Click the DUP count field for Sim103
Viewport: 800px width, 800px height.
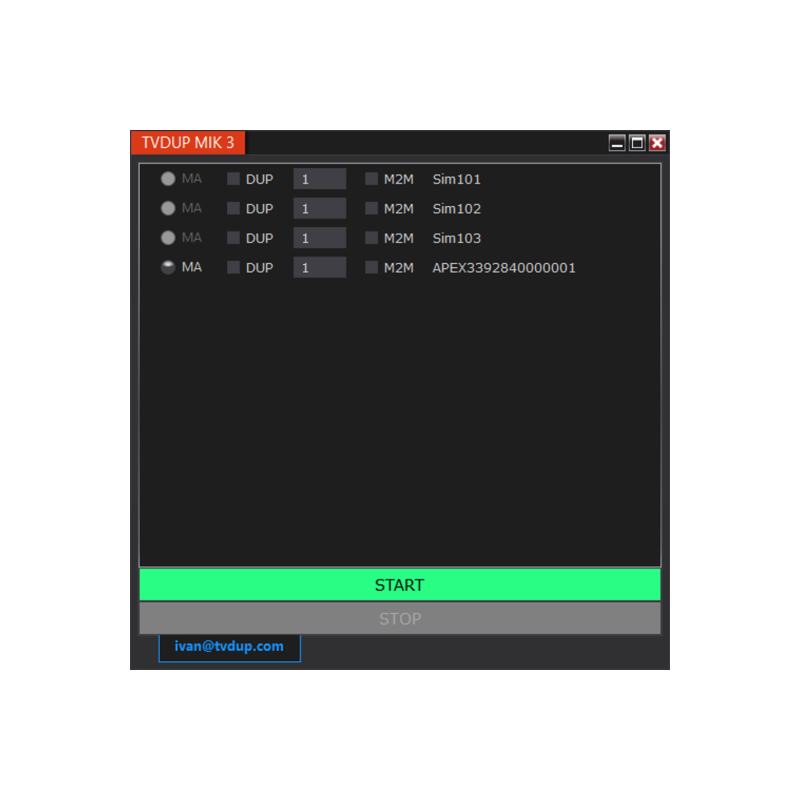click(x=318, y=238)
